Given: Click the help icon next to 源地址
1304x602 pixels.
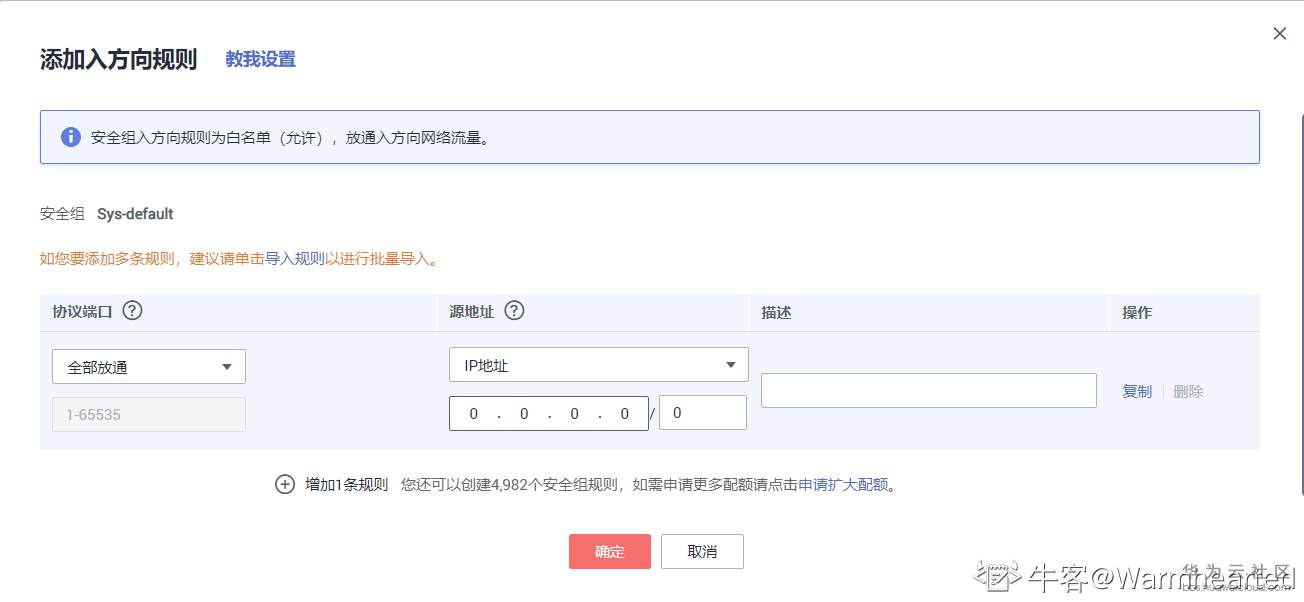Looking at the screenshot, I should click(514, 311).
